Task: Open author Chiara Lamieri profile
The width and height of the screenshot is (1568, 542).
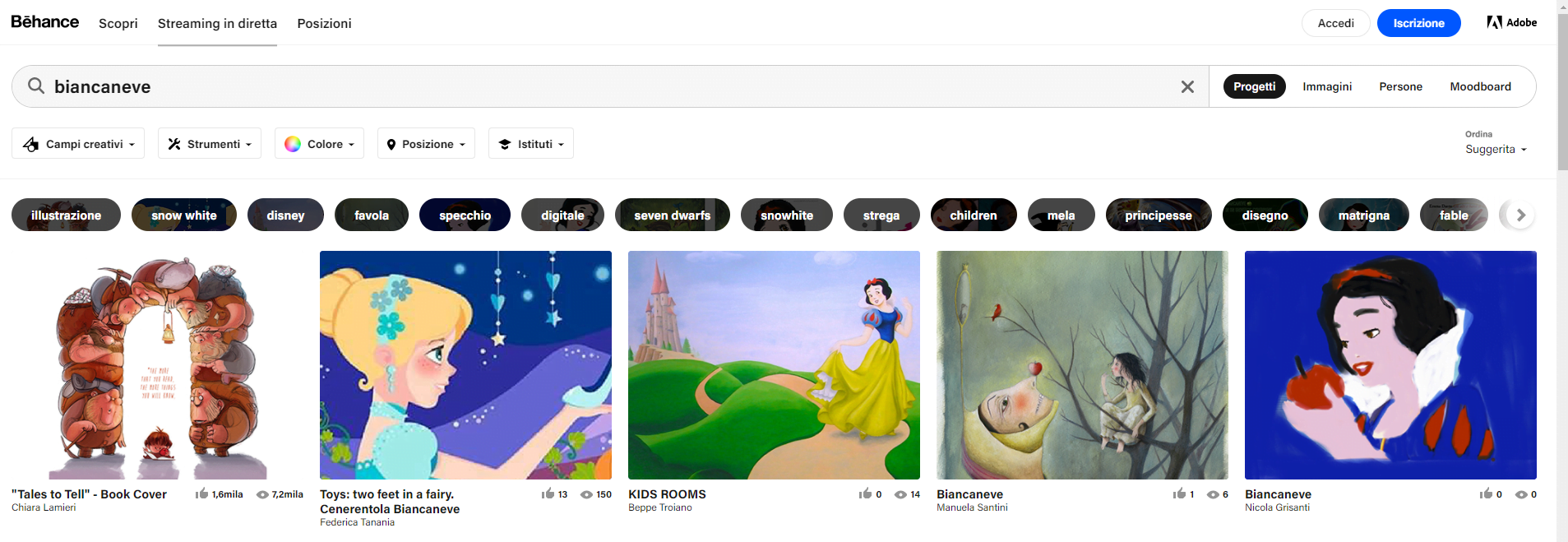Action: coord(44,507)
